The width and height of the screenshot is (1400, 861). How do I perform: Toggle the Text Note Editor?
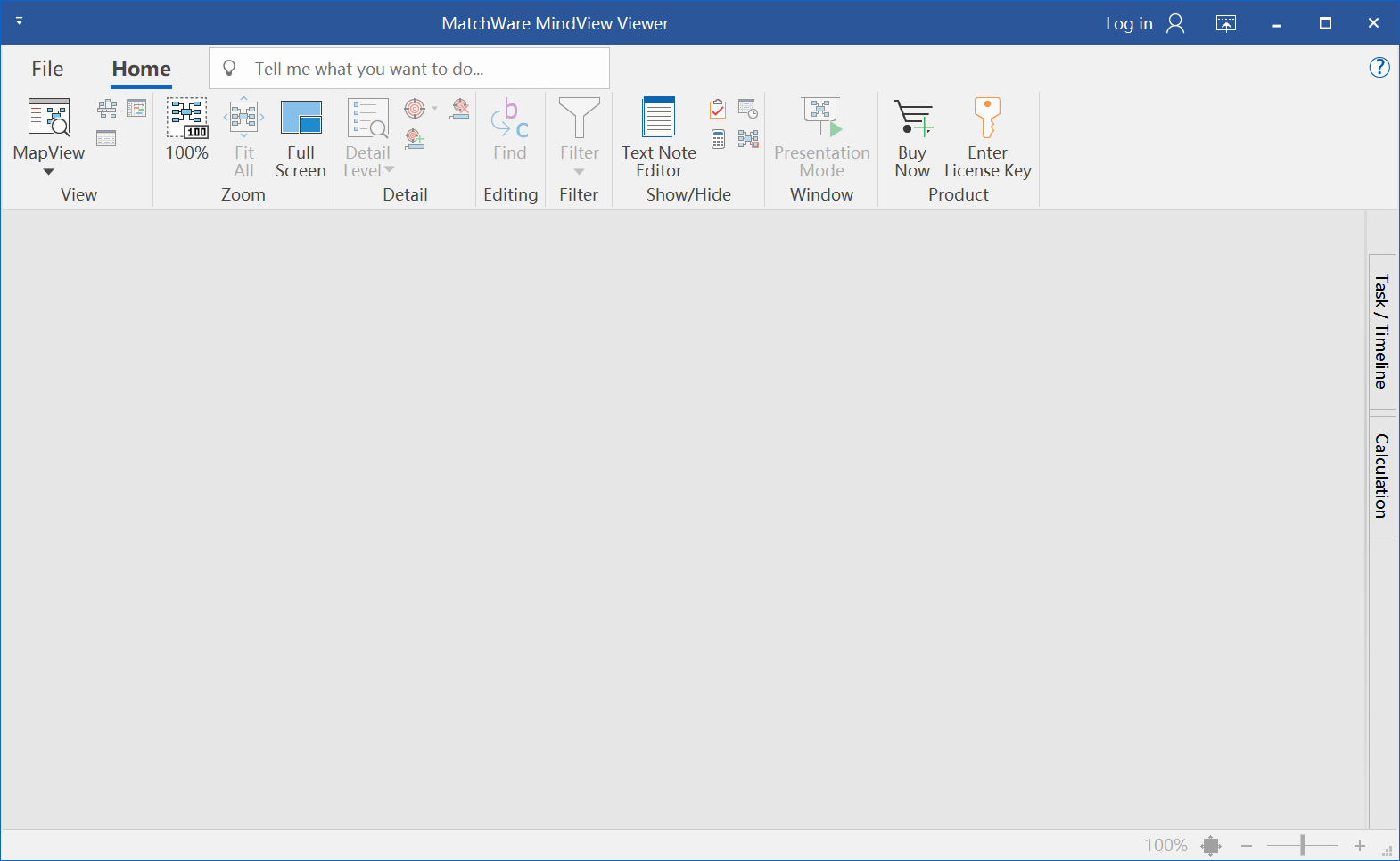point(659,137)
